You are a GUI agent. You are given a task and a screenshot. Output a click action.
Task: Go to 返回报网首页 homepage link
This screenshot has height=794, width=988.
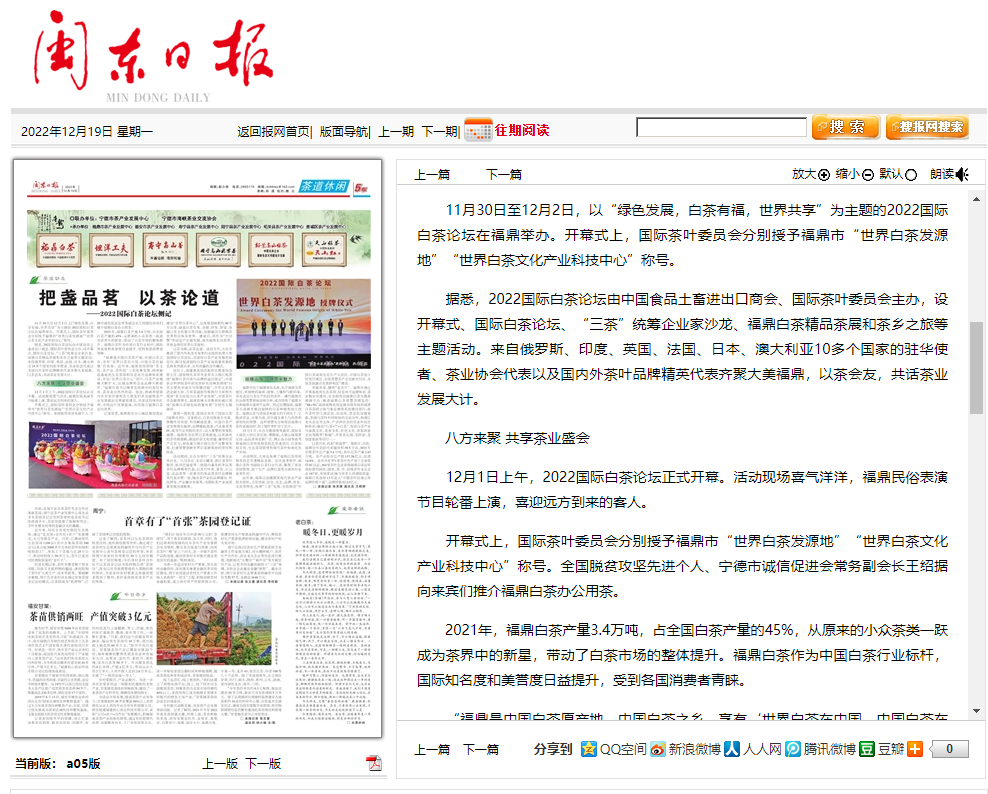(272, 131)
